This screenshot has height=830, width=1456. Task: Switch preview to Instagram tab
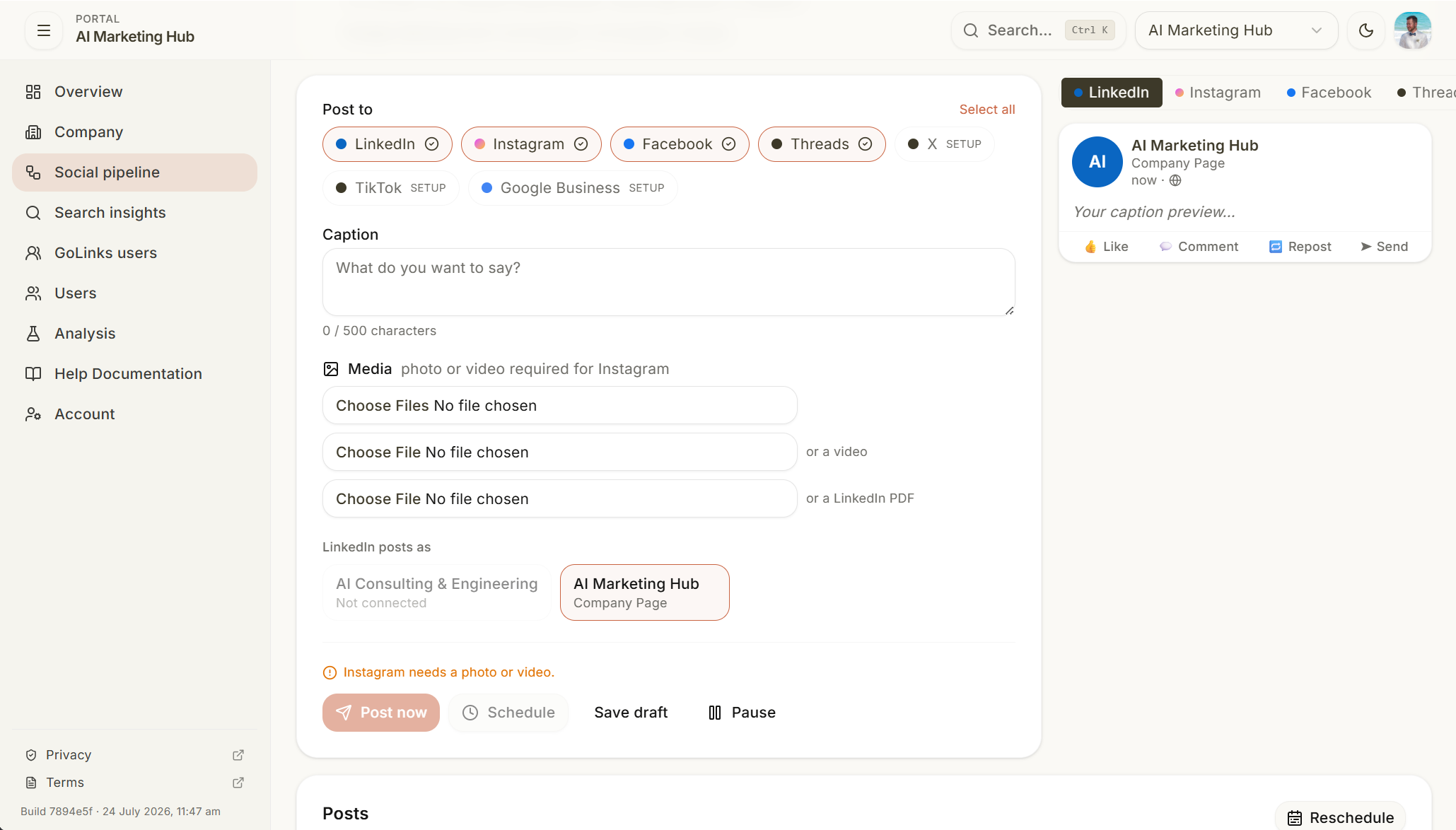coord(1218,93)
